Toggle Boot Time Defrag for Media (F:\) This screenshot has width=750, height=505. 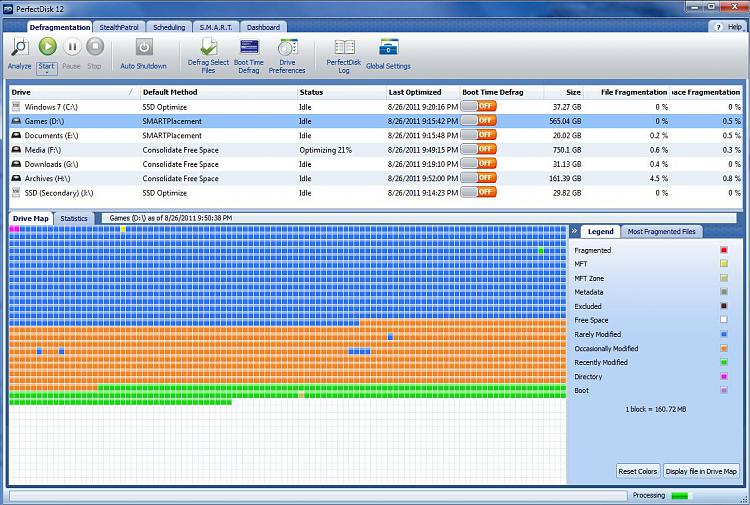click(478, 149)
